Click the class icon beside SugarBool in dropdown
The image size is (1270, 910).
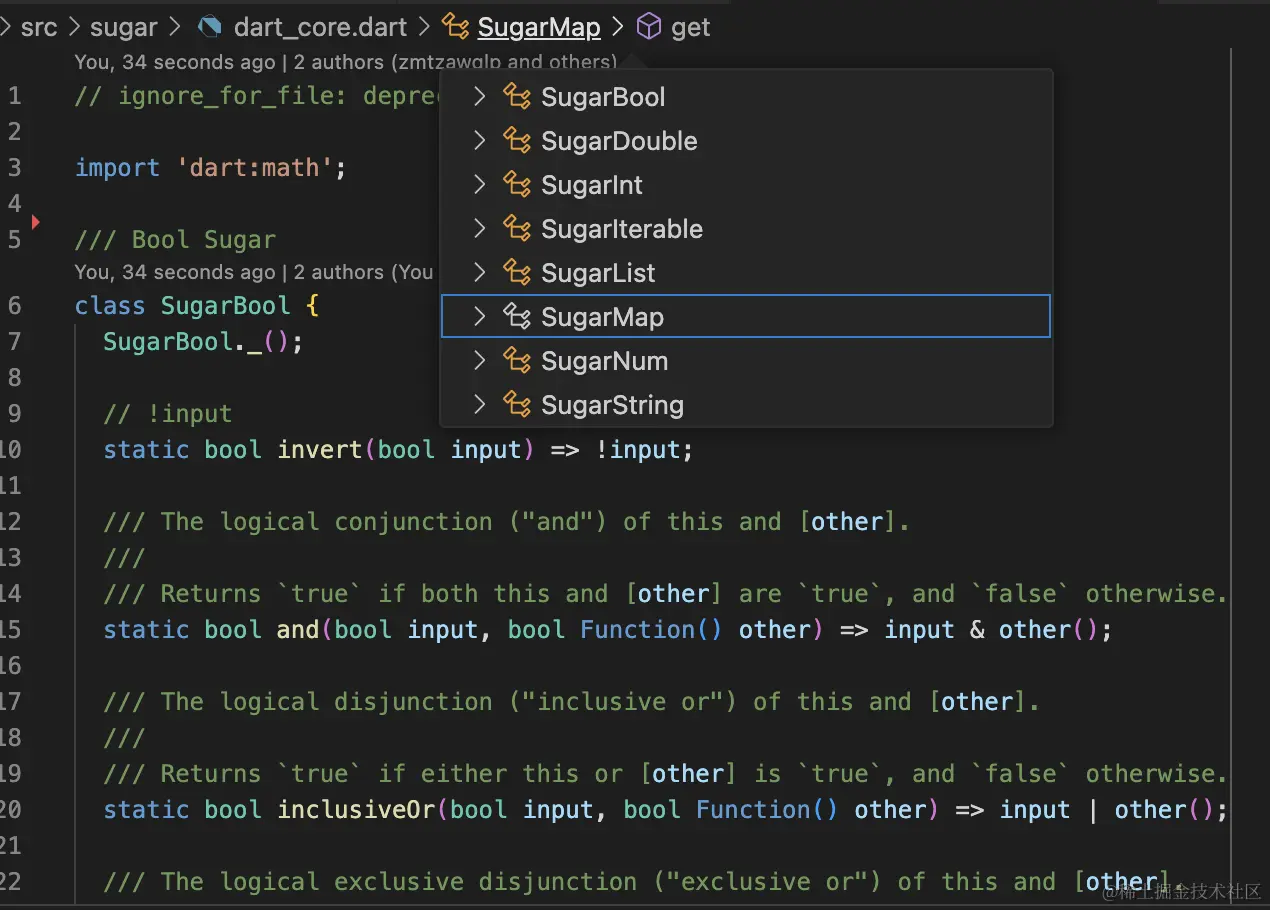pos(517,97)
